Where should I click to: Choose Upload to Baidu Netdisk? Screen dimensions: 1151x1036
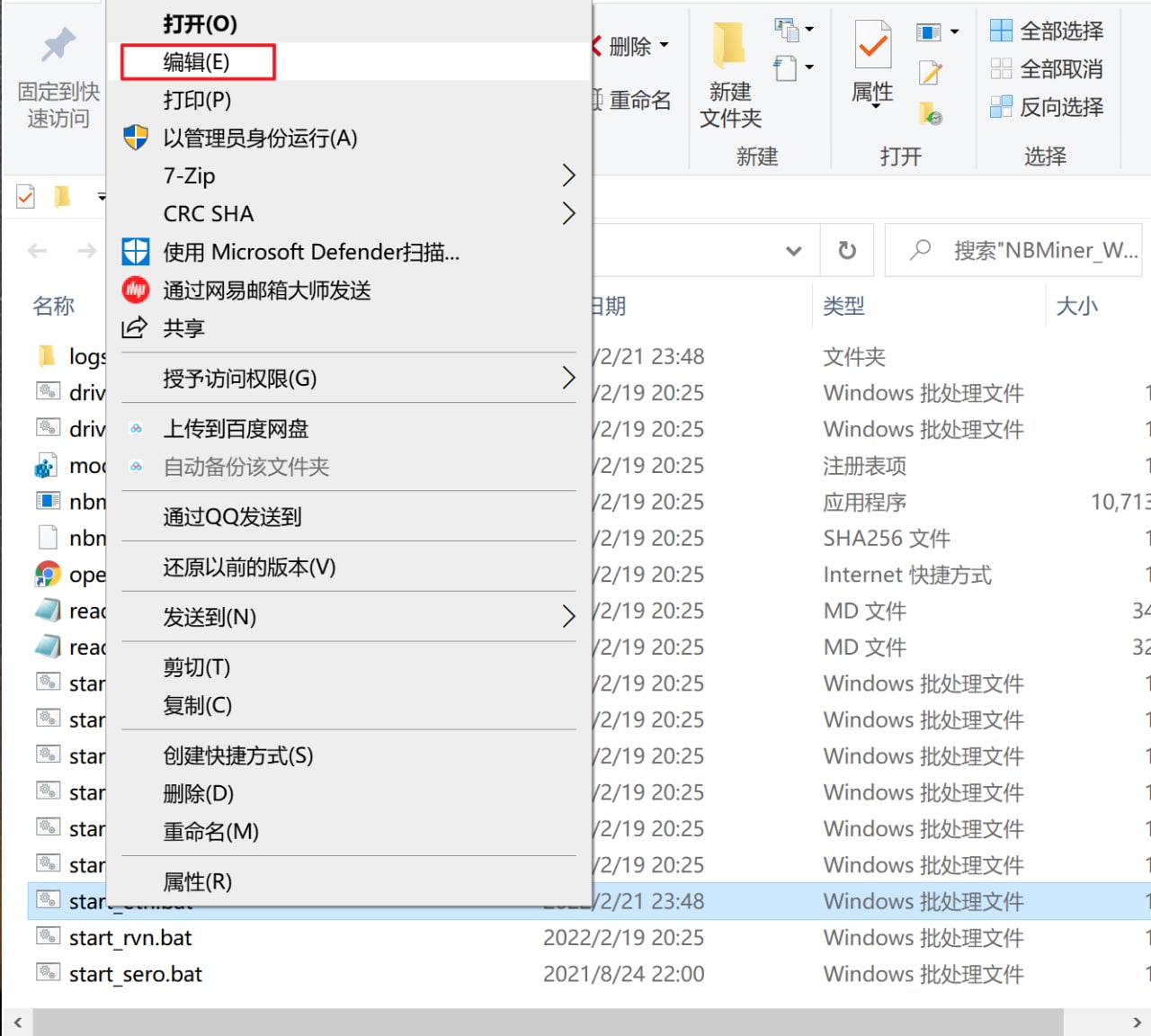236,428
